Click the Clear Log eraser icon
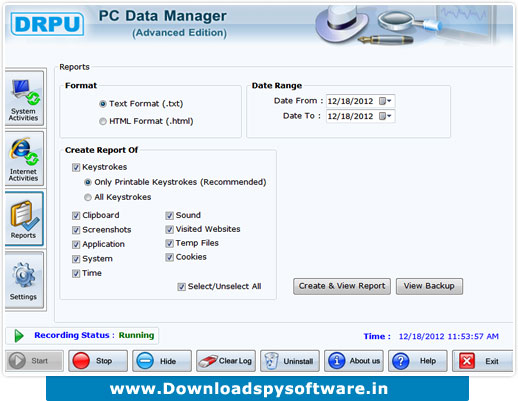 (x=207, y=361)
